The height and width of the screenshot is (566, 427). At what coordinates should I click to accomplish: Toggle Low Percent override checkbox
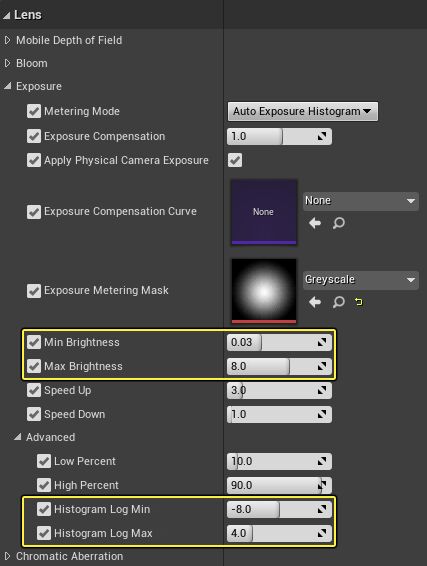(x=44, y=461)
